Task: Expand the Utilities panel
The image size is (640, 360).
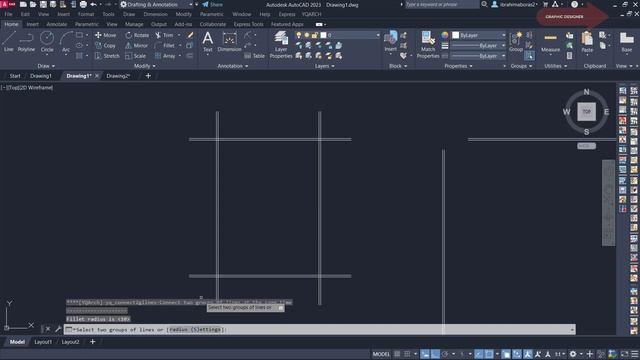Action: point(556,66)
